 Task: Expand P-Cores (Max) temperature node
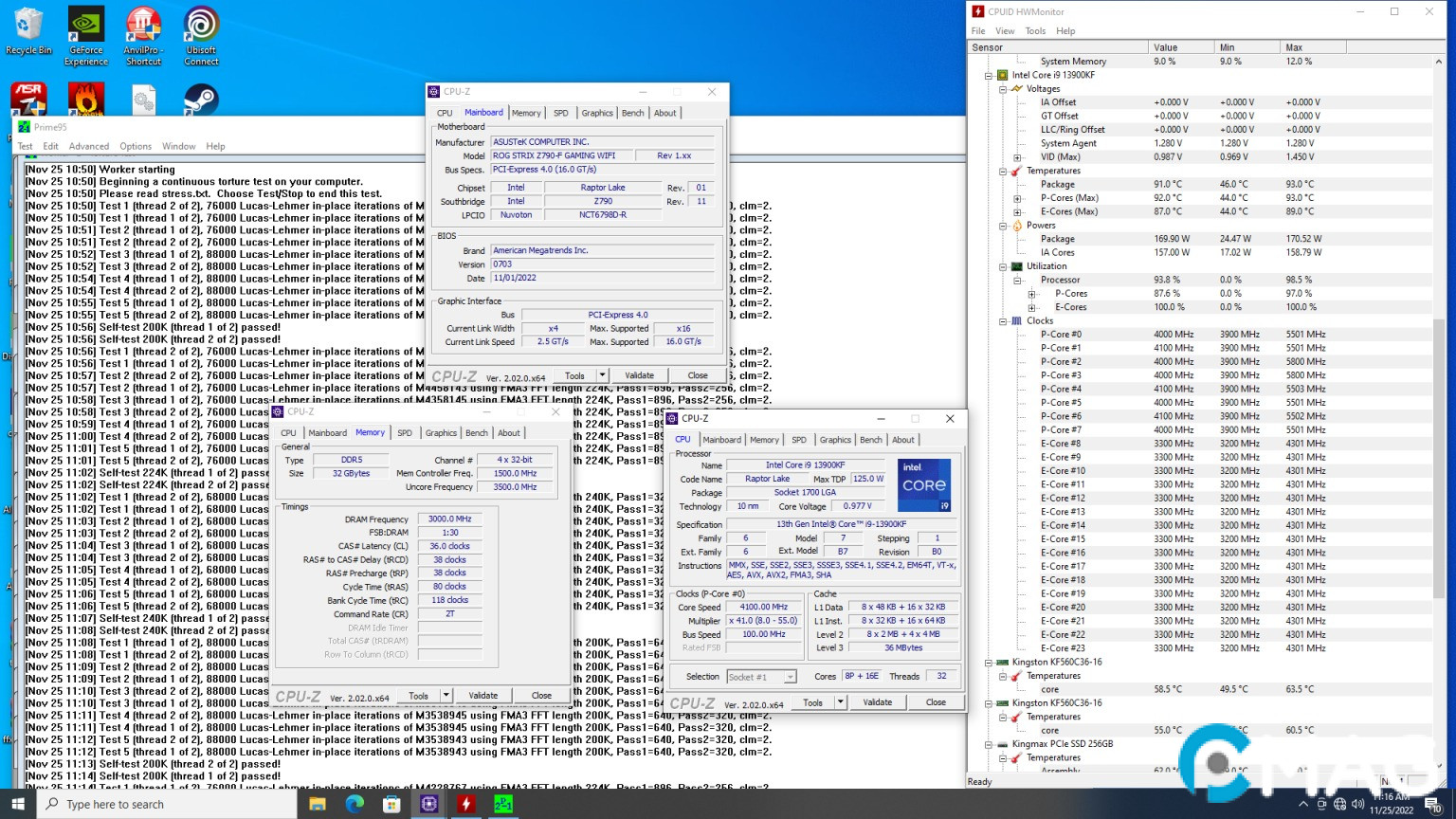pos(1018,198)
